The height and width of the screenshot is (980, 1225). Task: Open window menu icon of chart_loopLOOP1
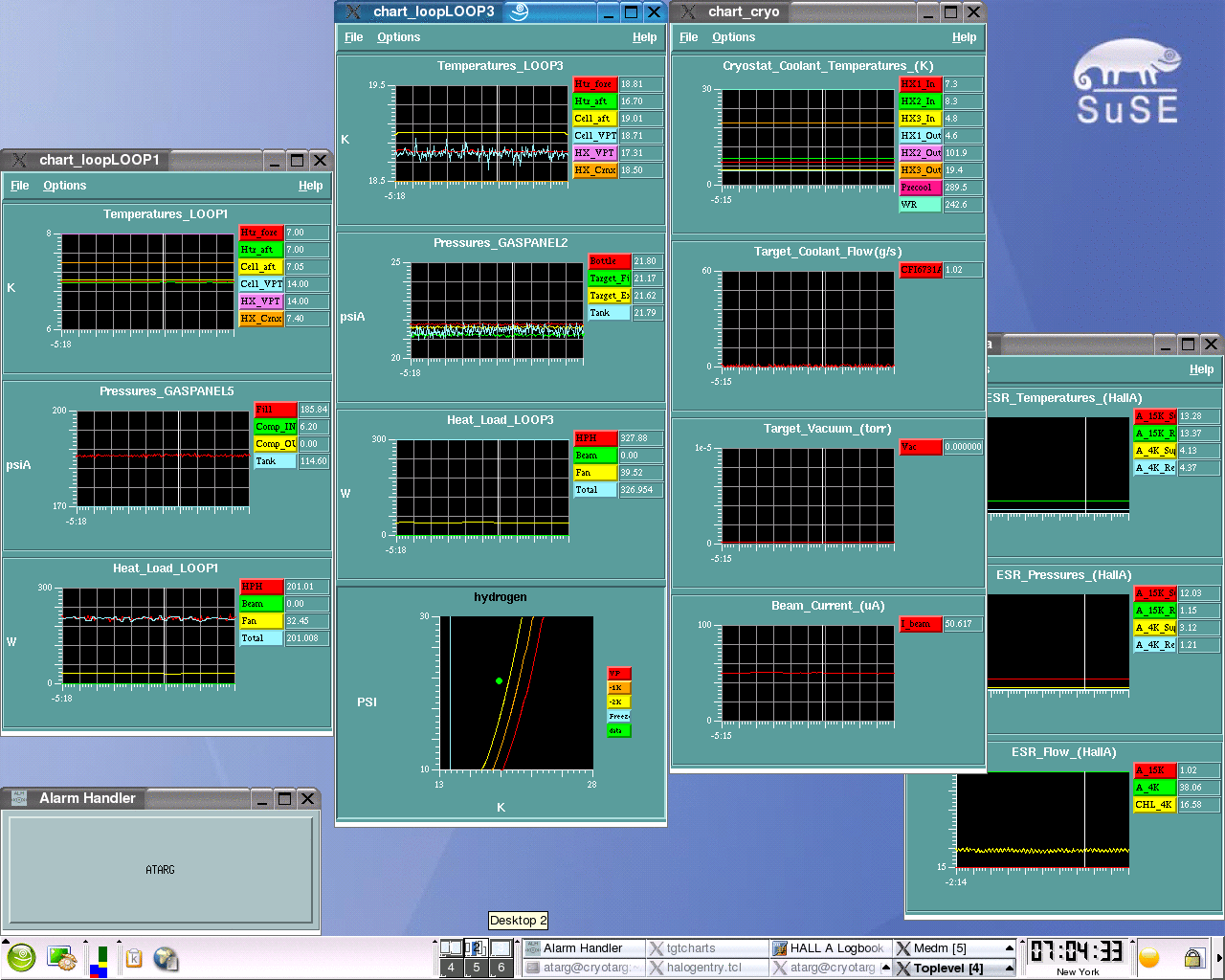[x=18, y=160]
